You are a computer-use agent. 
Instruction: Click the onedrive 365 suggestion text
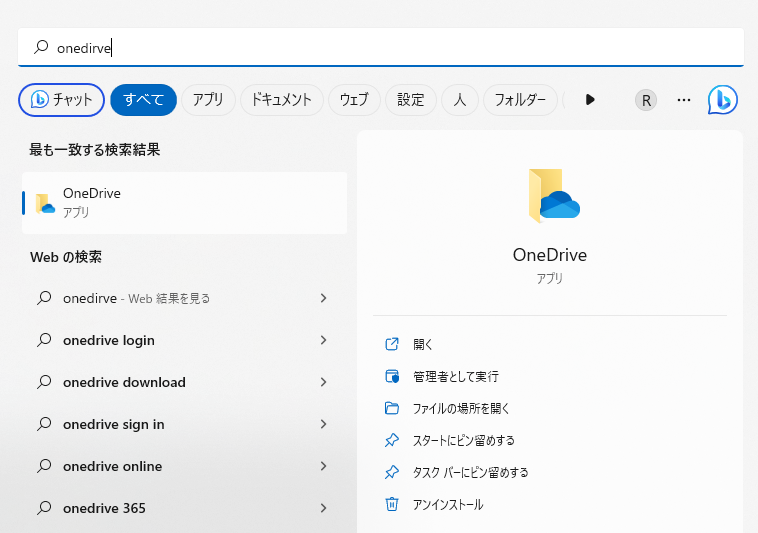tap(104, 508)
